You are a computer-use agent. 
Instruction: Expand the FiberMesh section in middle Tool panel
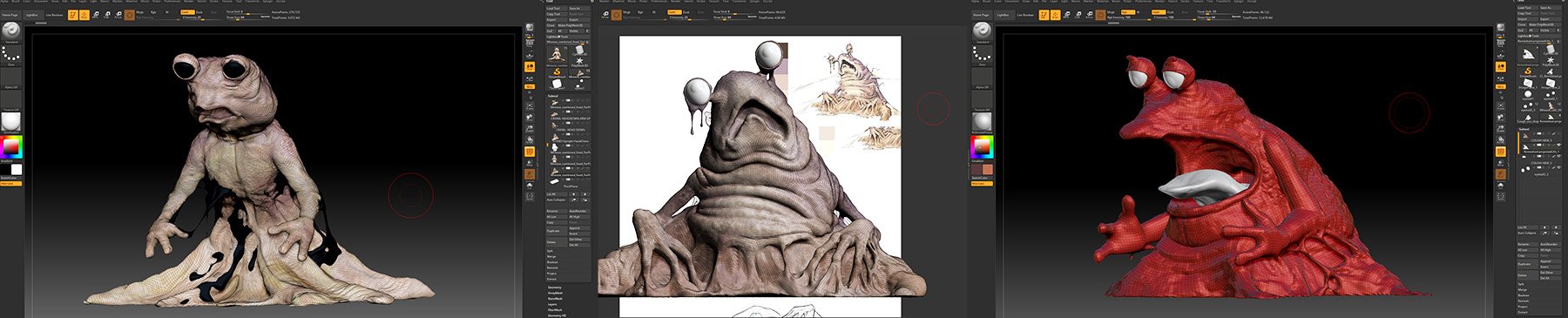point(555,309)
